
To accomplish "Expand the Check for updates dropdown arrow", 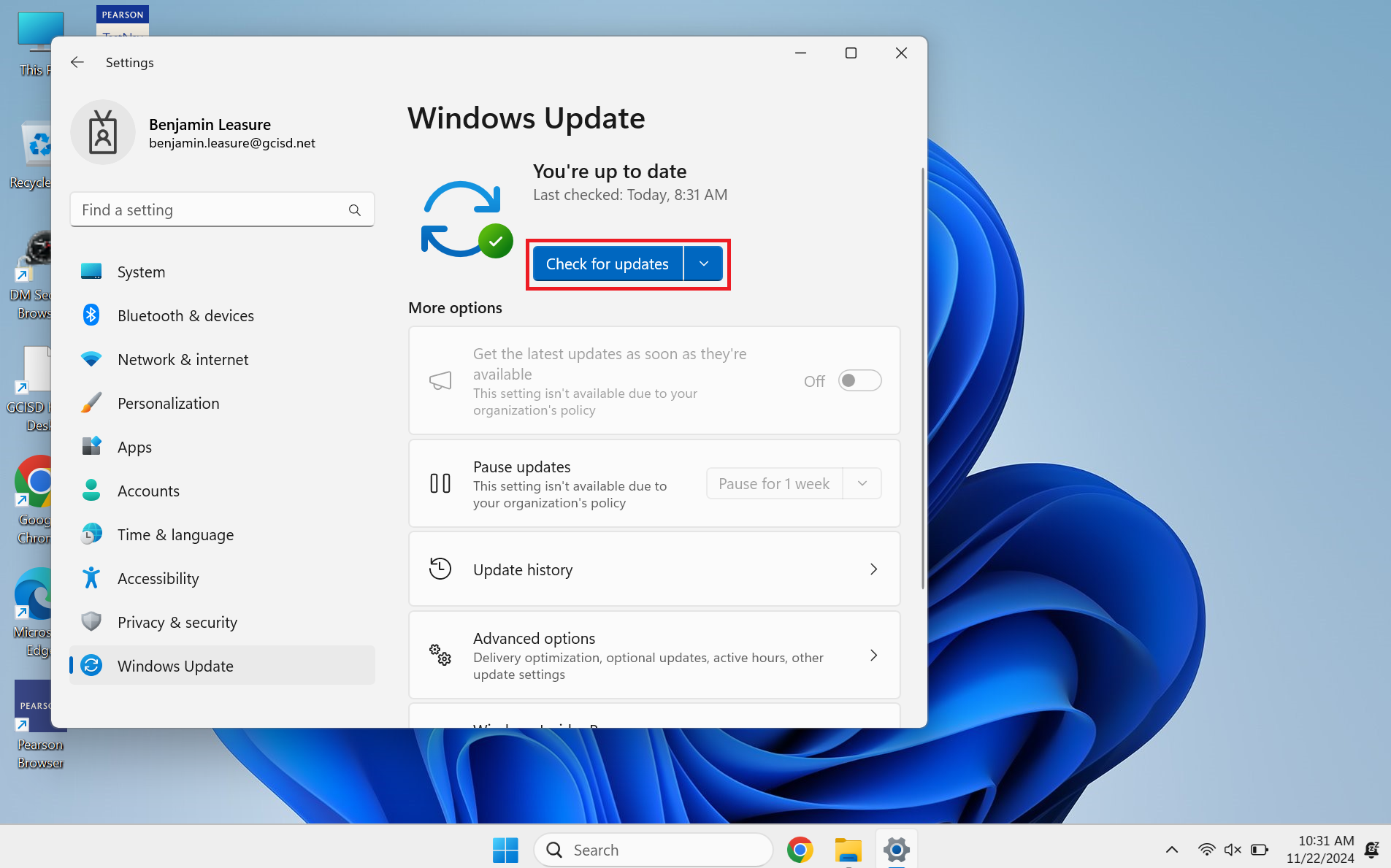I will (703, 264).
